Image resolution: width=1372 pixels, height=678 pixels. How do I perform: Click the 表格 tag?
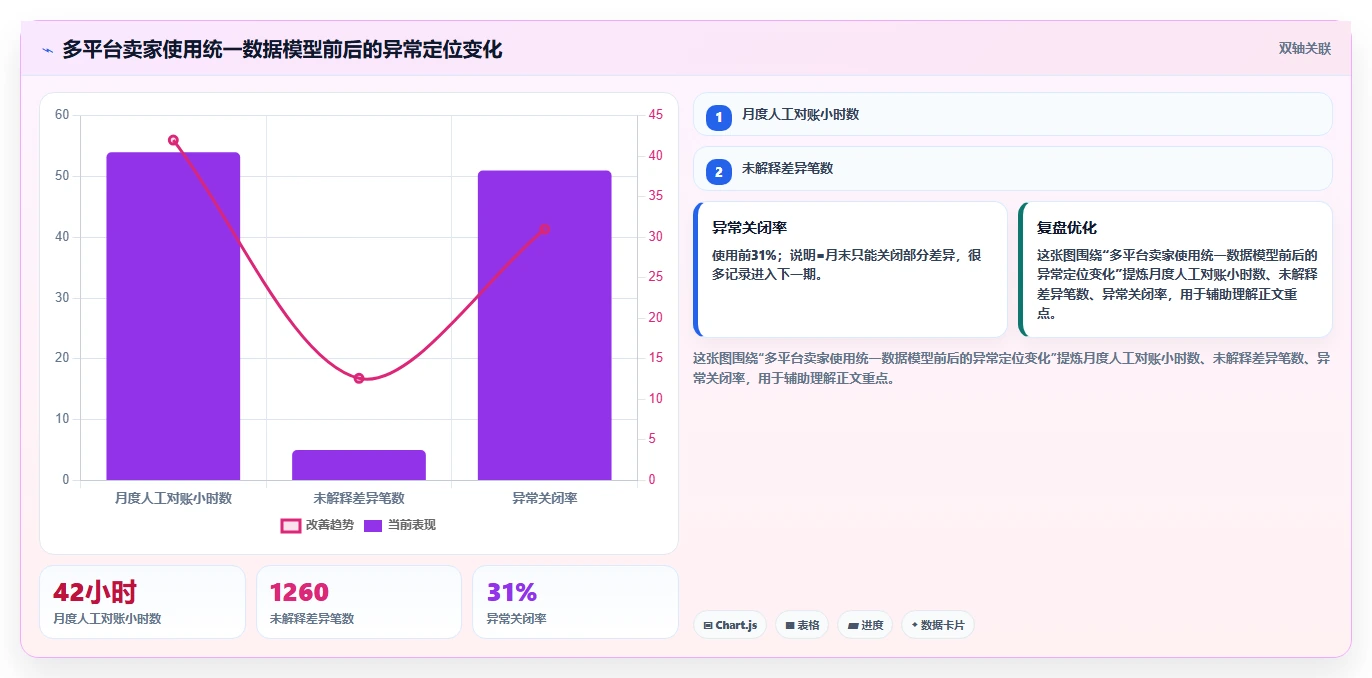pyautogui.click(x=802, y=625)
